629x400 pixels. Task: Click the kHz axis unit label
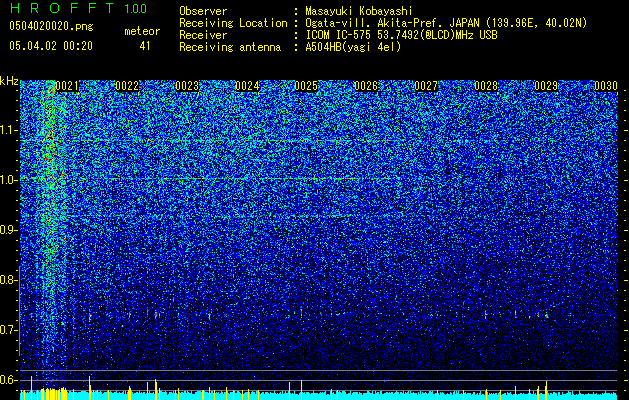(9, 81)
